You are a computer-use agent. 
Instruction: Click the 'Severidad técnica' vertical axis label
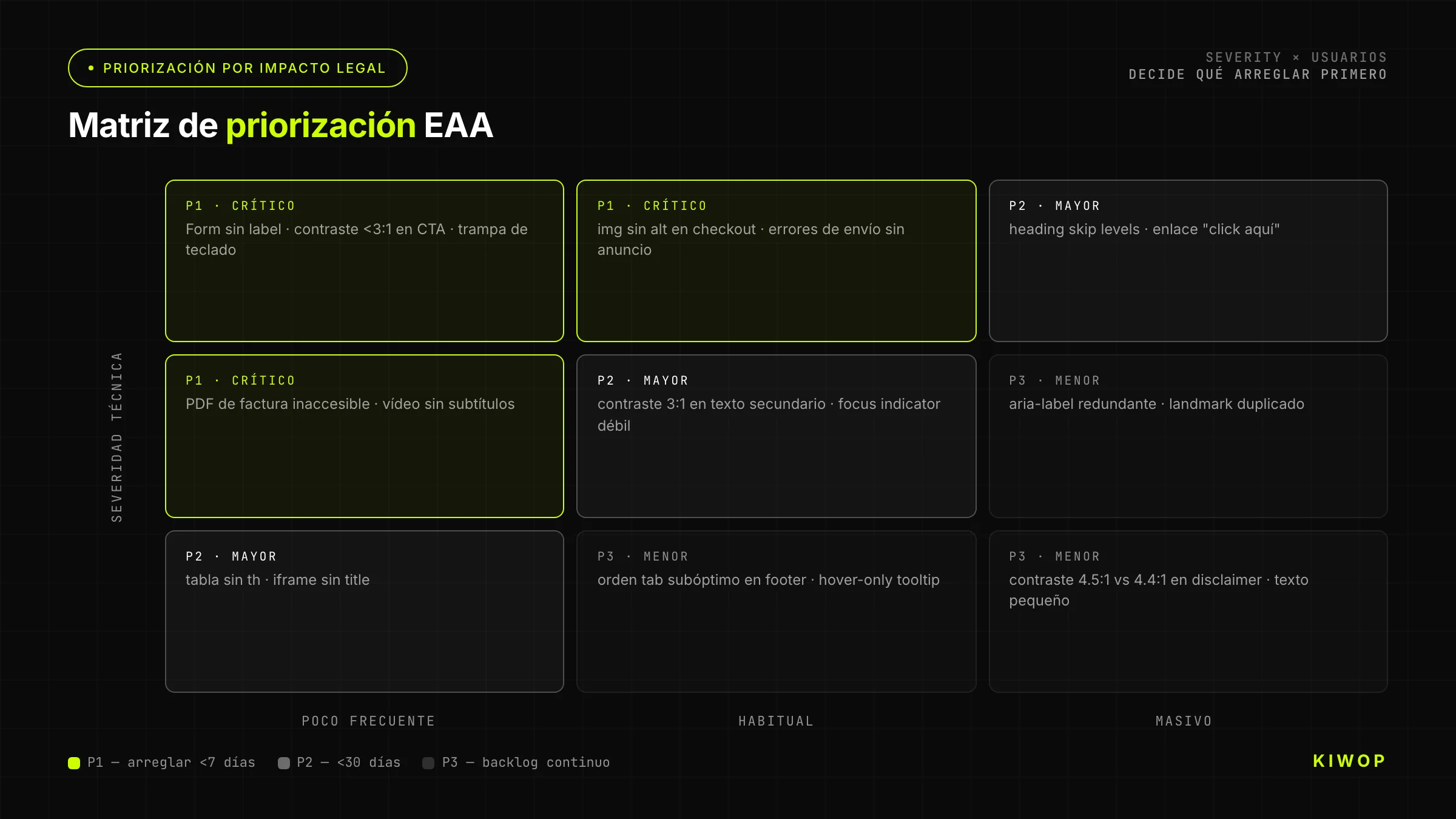click(116, 437)
